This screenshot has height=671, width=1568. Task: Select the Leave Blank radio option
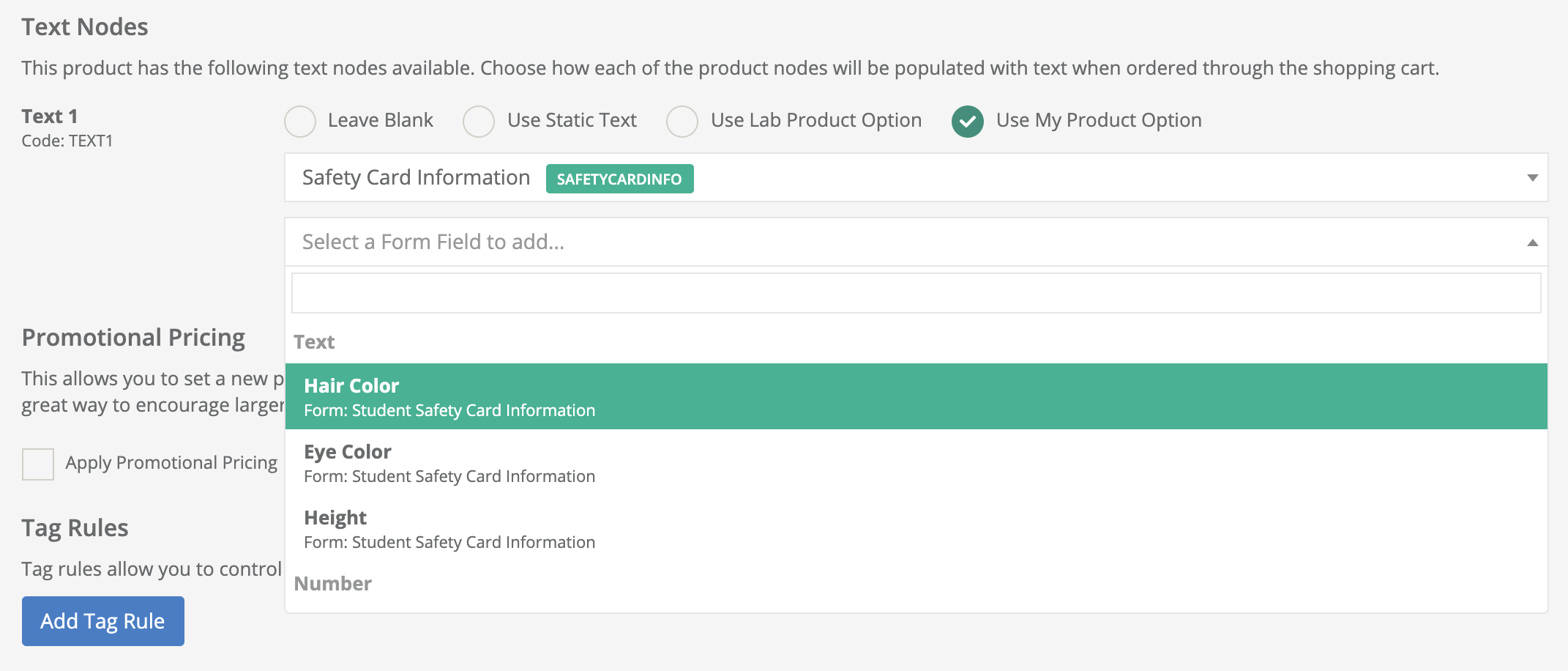click(300, 122)
